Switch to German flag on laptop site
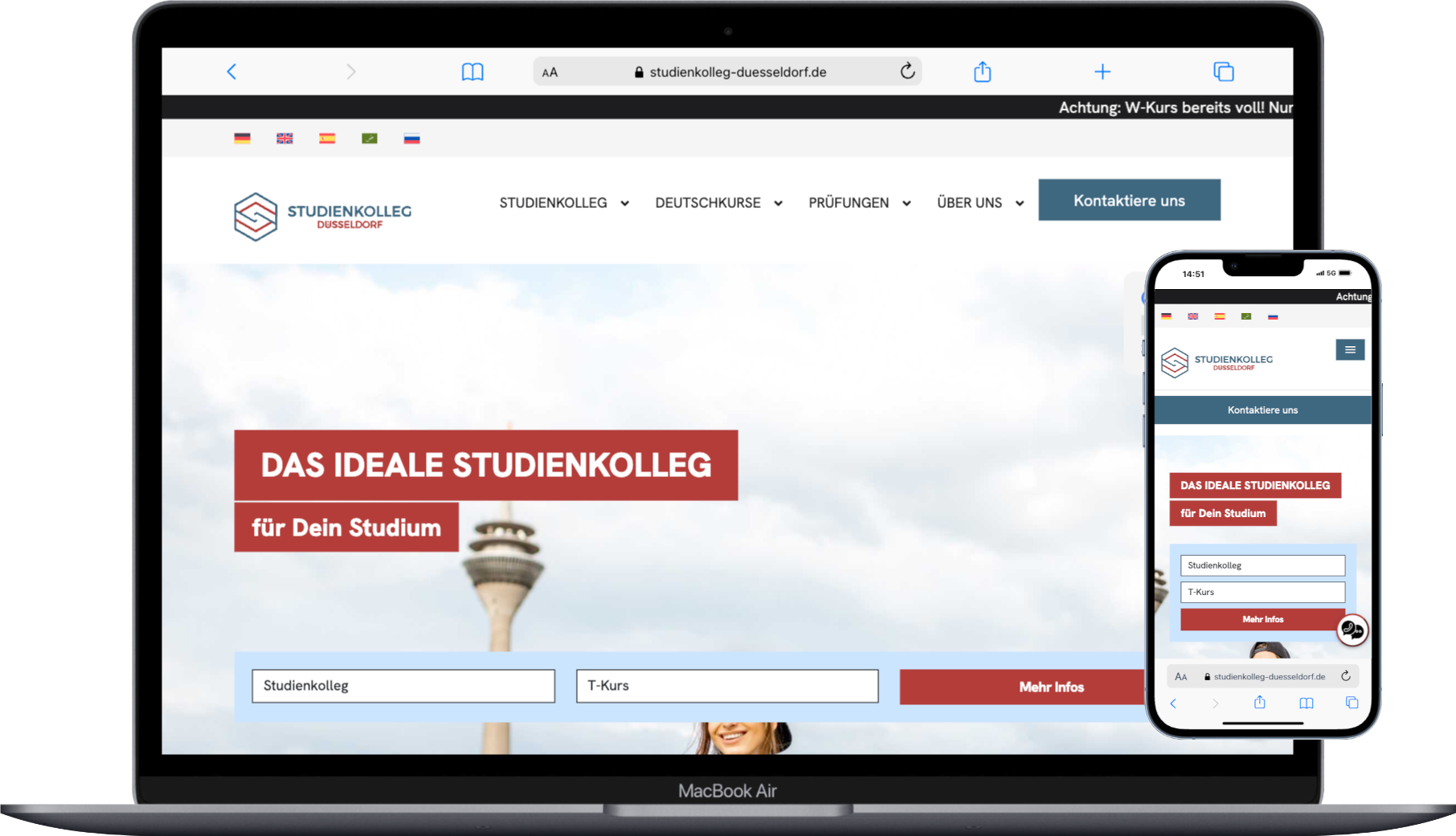 (242, 138)
